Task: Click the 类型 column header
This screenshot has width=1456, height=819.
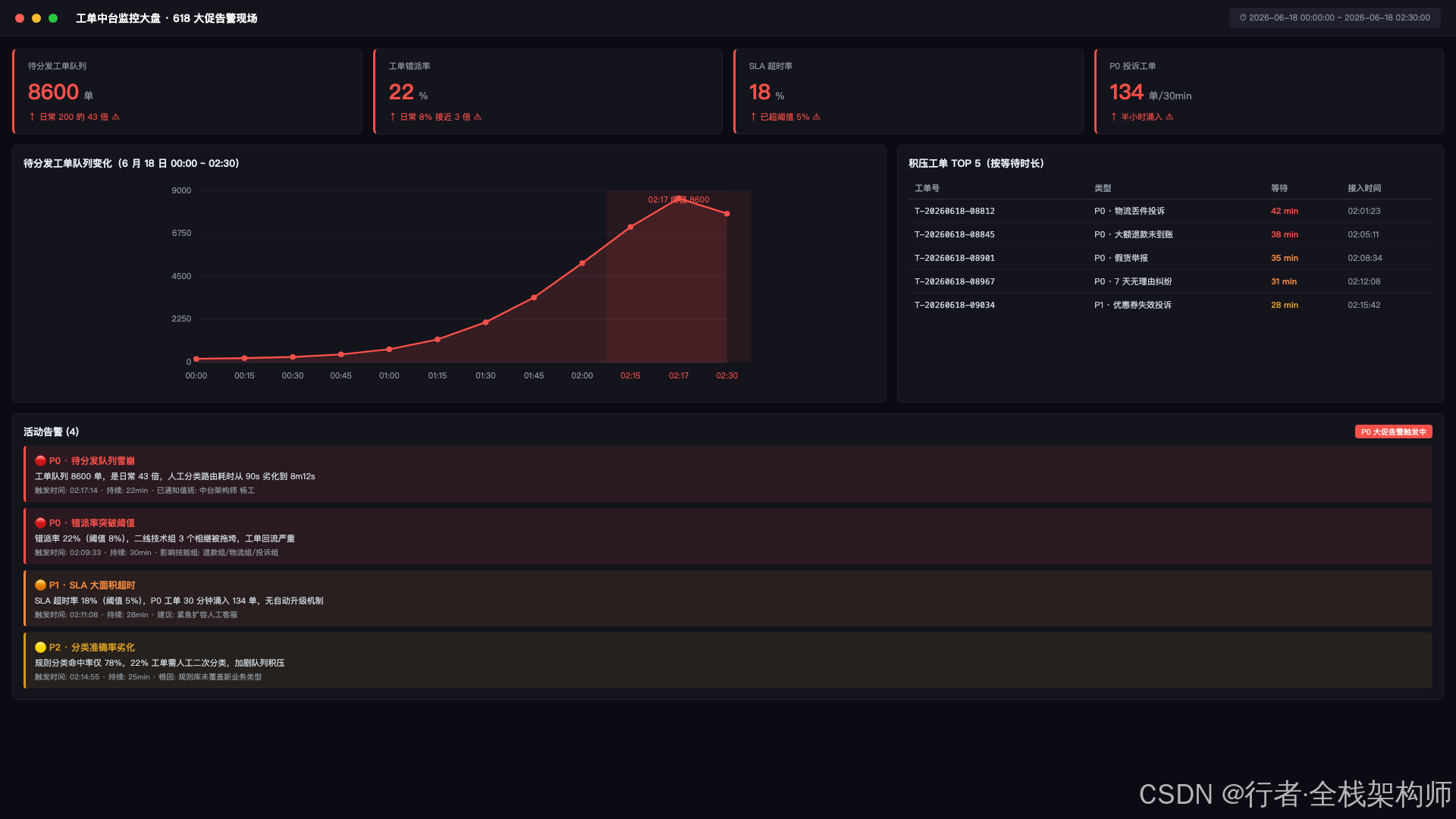Action: [x=1103, y=188]
